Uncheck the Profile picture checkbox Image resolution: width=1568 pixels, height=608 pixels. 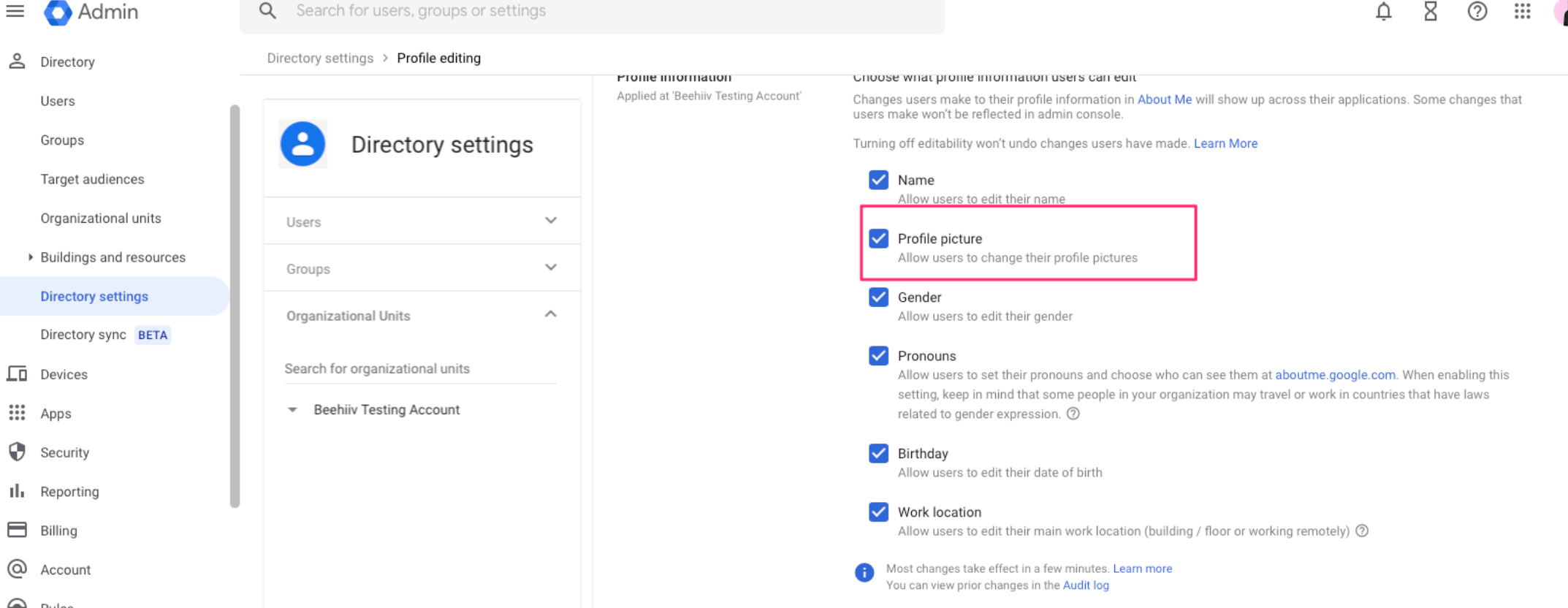(878, 239)
